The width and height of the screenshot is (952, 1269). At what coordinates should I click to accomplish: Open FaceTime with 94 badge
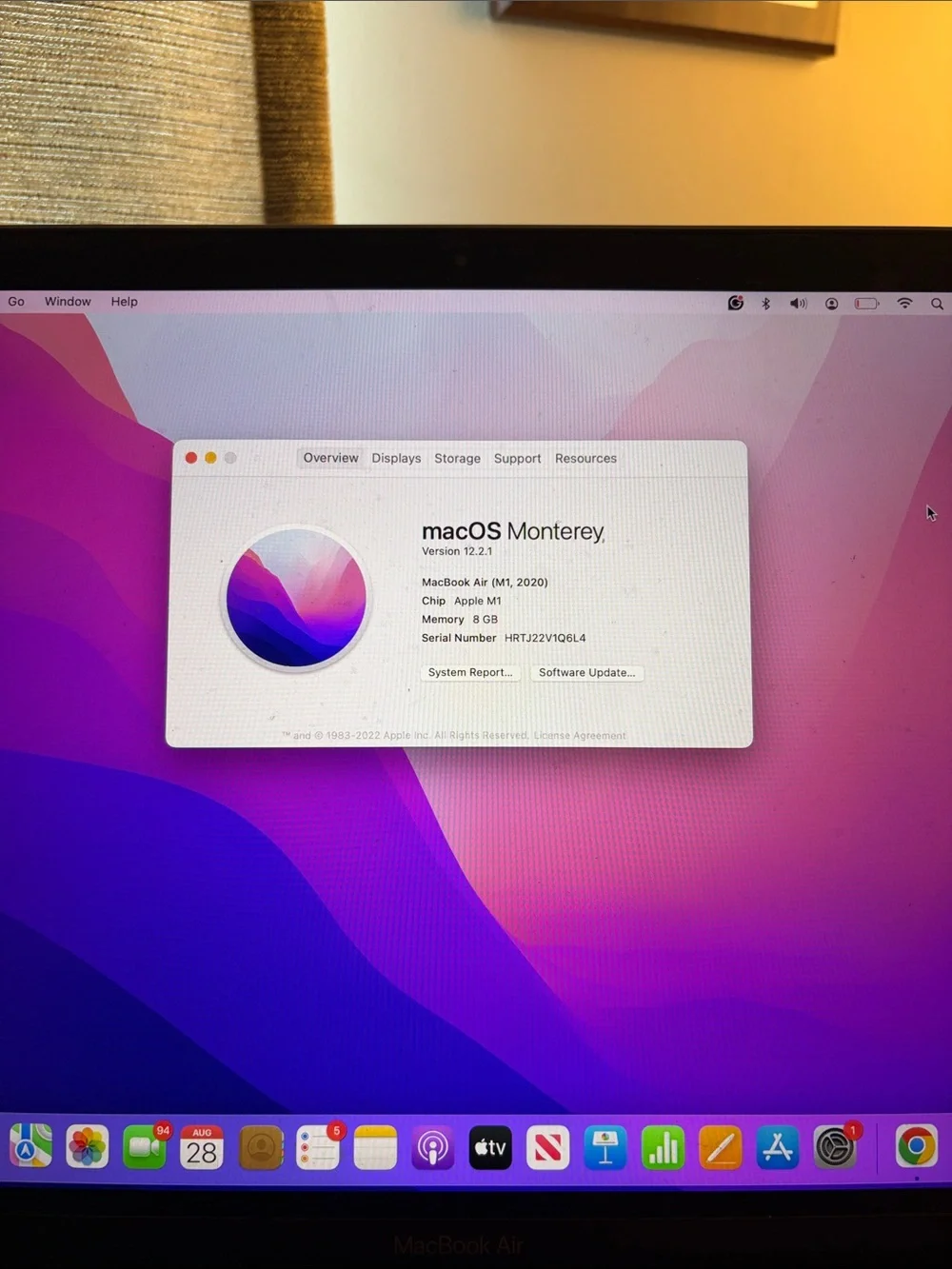[x=145, y=1146]
